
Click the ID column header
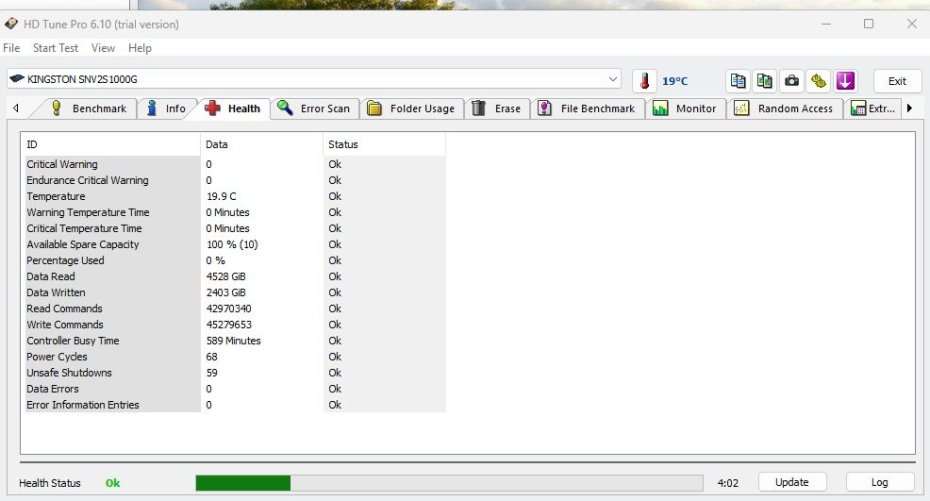pyautogui.click(x=111, y=144)
